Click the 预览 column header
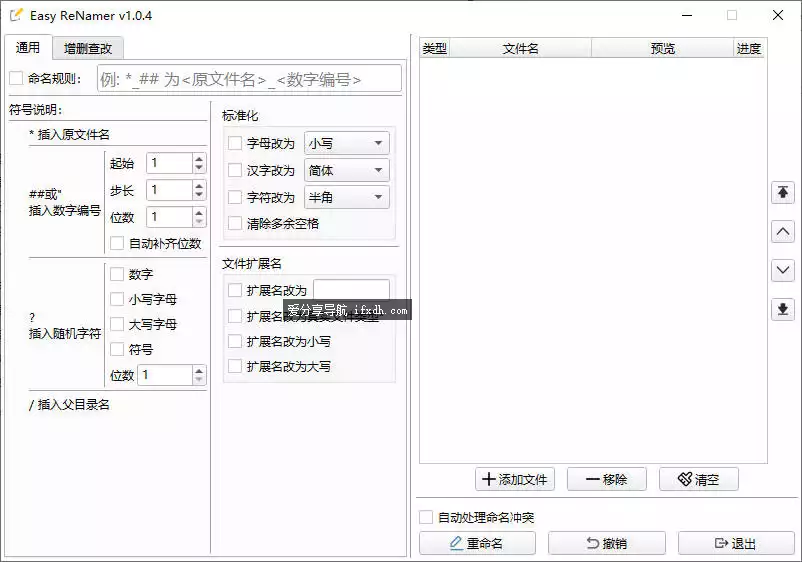Viewport: 802px width, 562px height. tap(662, 49)
